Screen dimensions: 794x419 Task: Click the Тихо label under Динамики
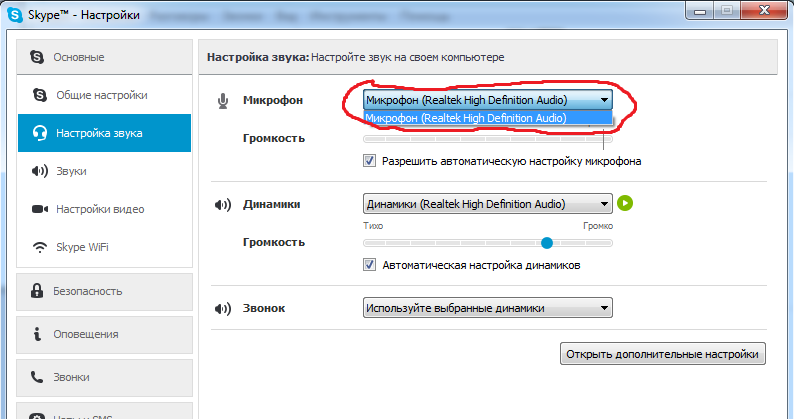click(x=373, y=226)
